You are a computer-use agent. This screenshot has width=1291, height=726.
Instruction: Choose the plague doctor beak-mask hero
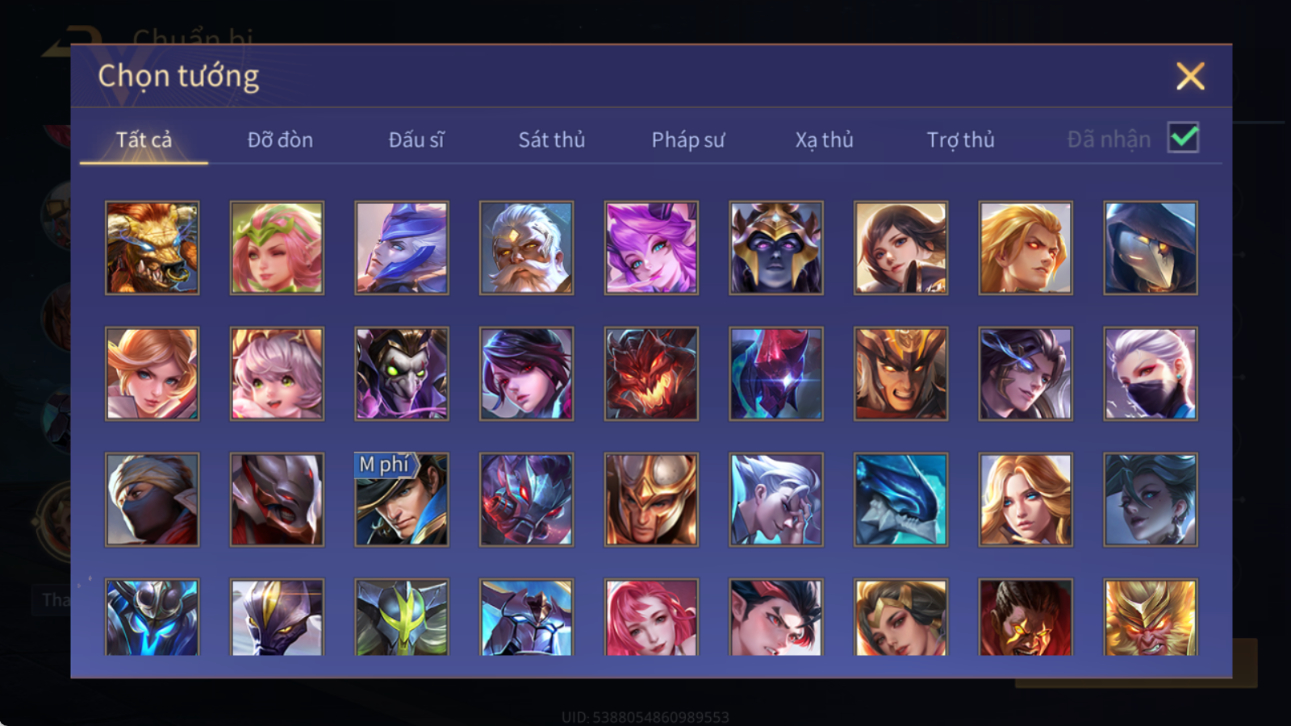pyautogui.click(x=1150, y=248)
